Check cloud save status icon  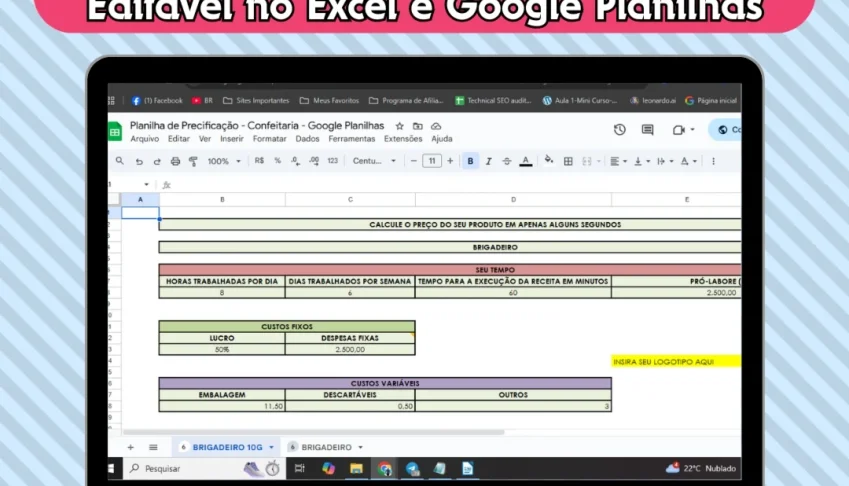pyautogui.click(x=436, y=126)
